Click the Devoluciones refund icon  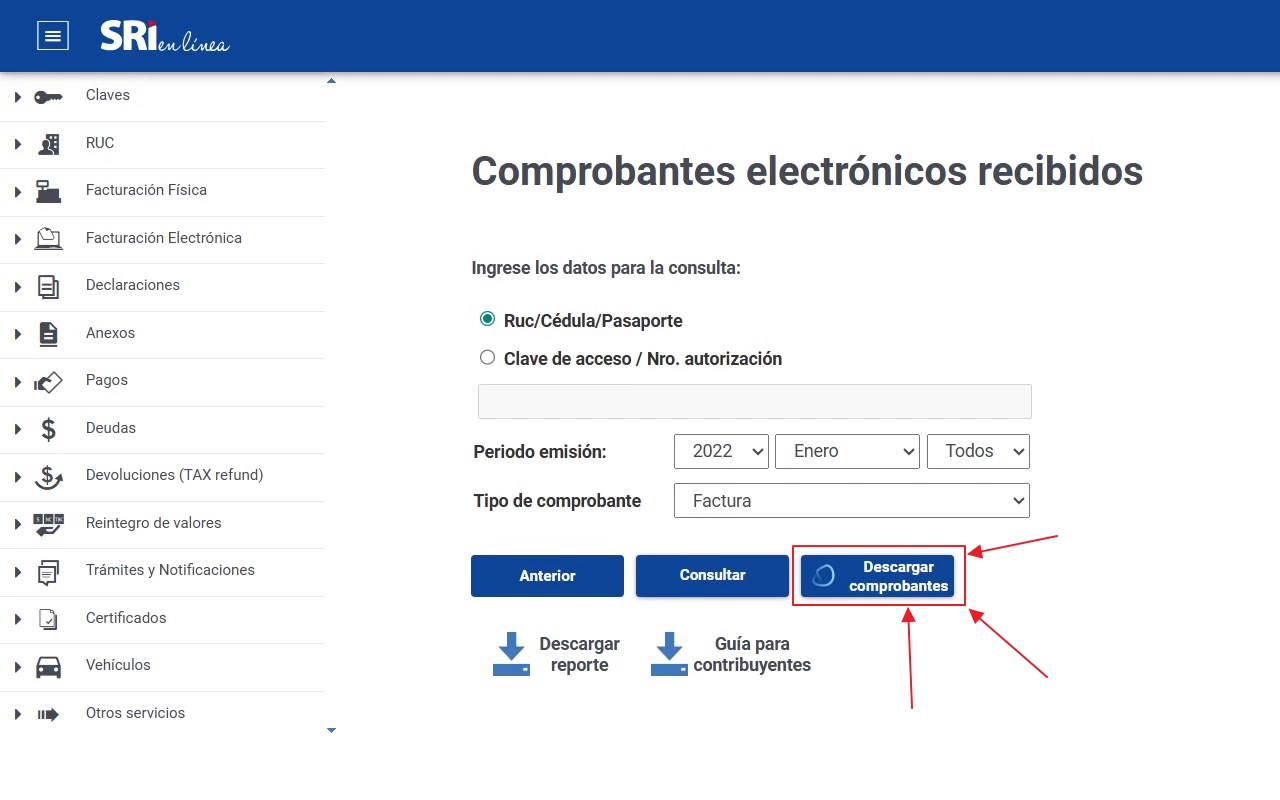coord(48,476)
